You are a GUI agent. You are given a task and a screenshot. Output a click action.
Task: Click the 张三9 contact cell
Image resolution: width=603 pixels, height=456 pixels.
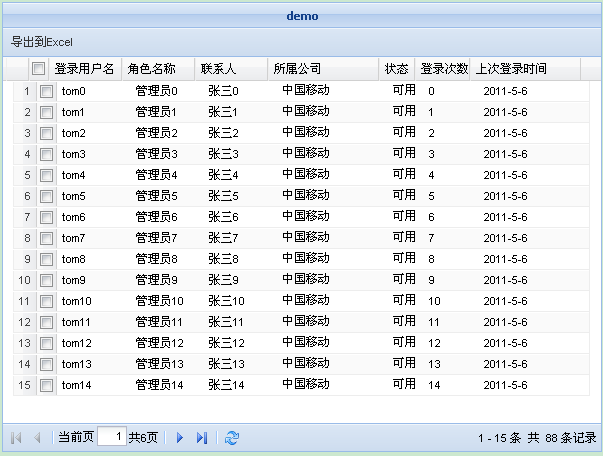[x=223, y=280]
